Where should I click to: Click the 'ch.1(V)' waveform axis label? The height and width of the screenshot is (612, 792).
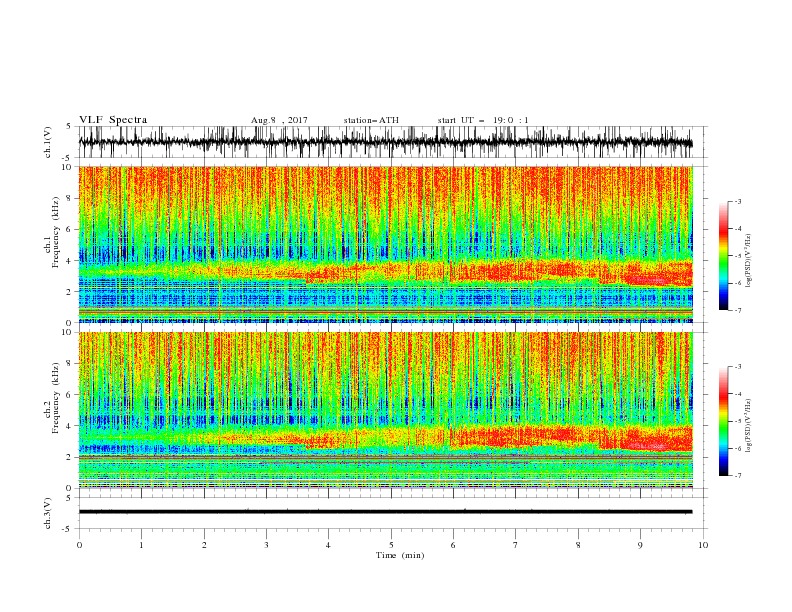(48, 142)
